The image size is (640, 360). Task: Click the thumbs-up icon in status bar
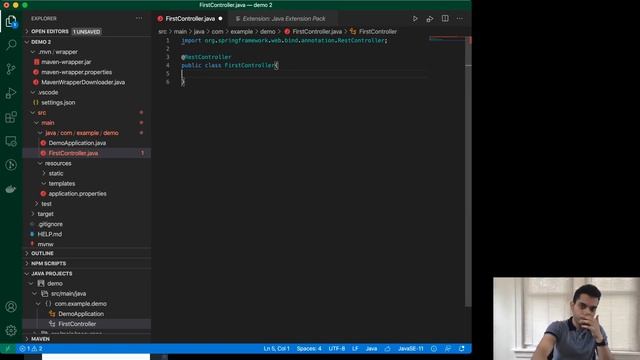pyautogui.click(x=387, y=349)
